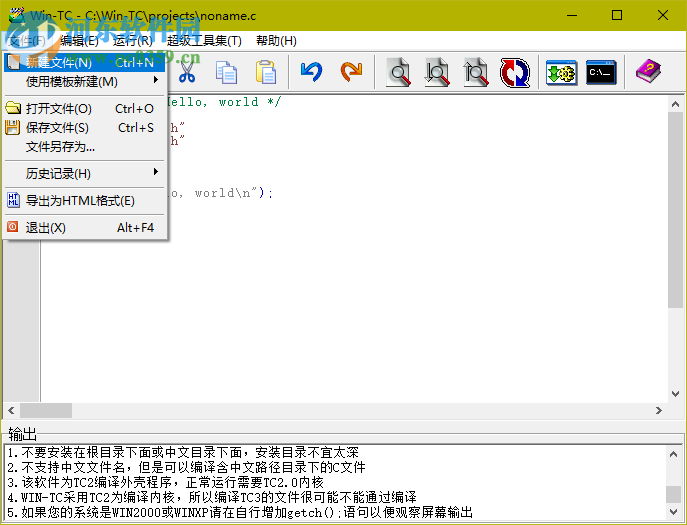Open the purple Help book icon
687x525 pixels.
coord(648,72)
